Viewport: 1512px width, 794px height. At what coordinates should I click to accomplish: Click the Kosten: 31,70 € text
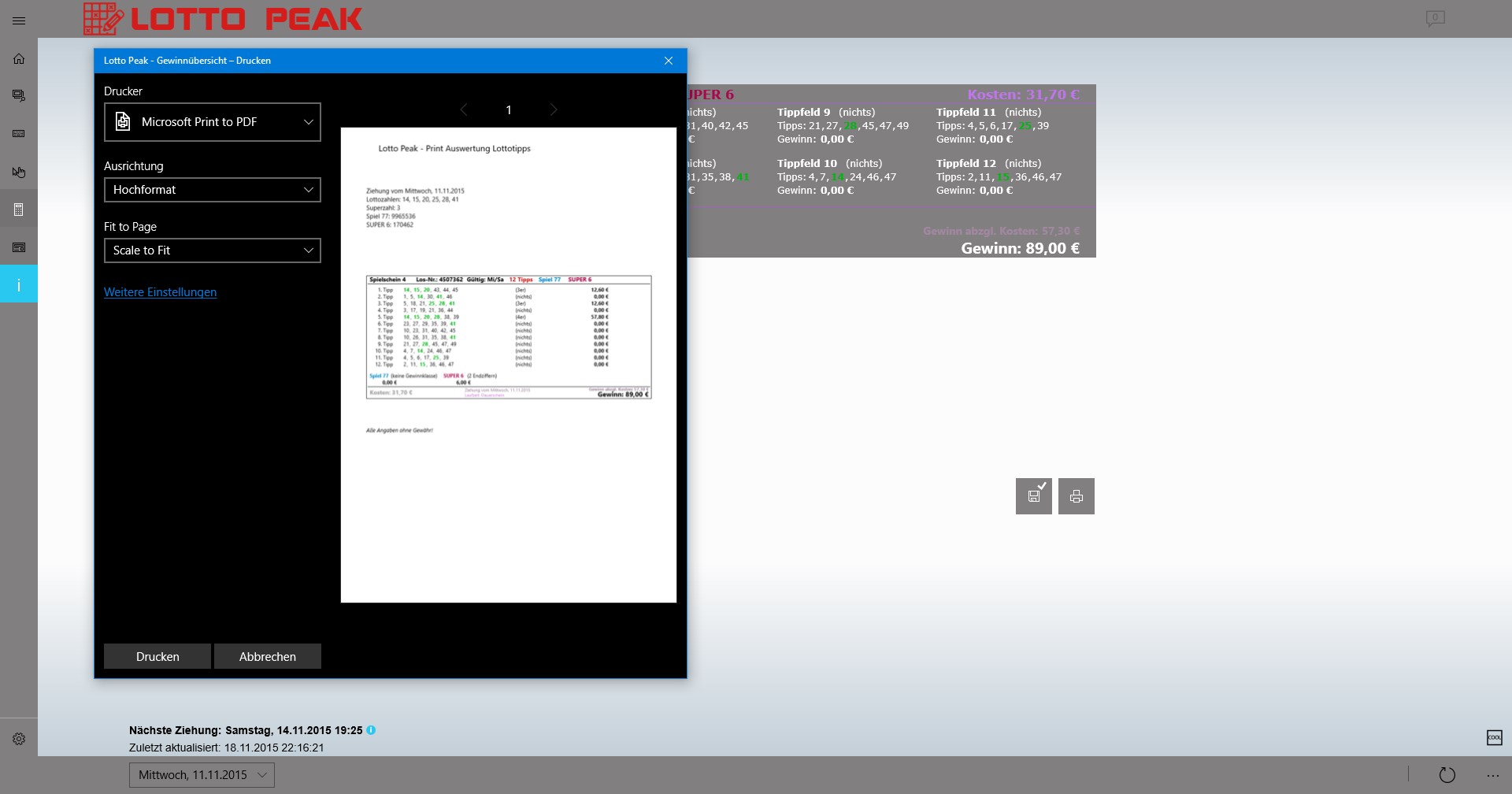pos(1024,95)
